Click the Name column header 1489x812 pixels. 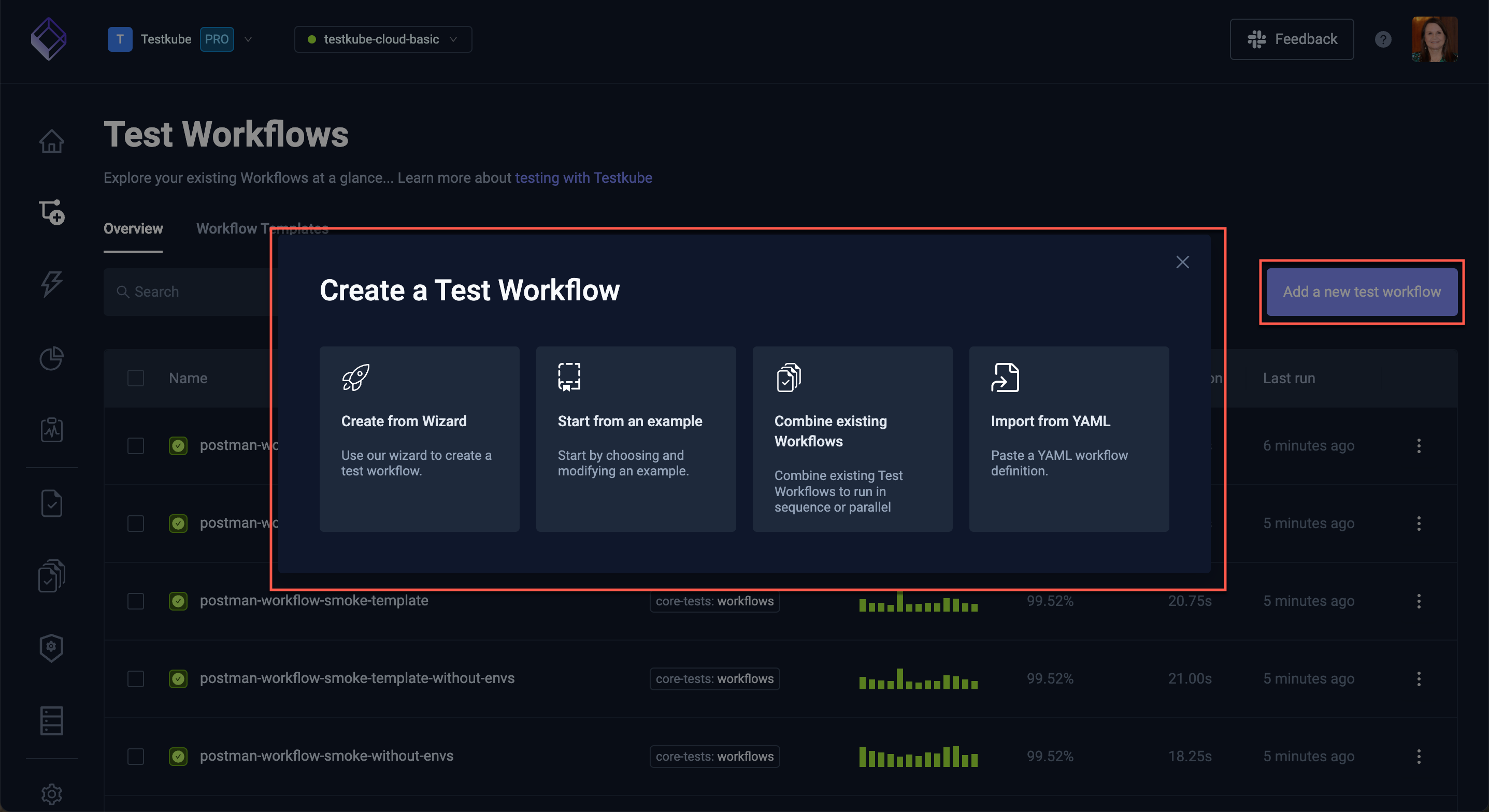(188, 378)
